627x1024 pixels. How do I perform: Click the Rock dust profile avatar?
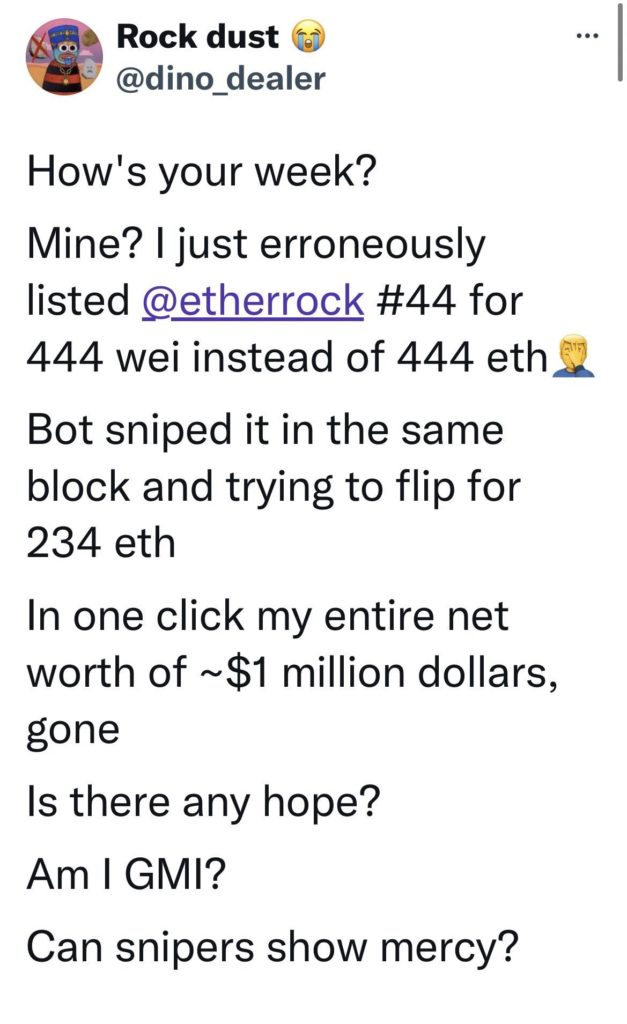tap(64, 56)
